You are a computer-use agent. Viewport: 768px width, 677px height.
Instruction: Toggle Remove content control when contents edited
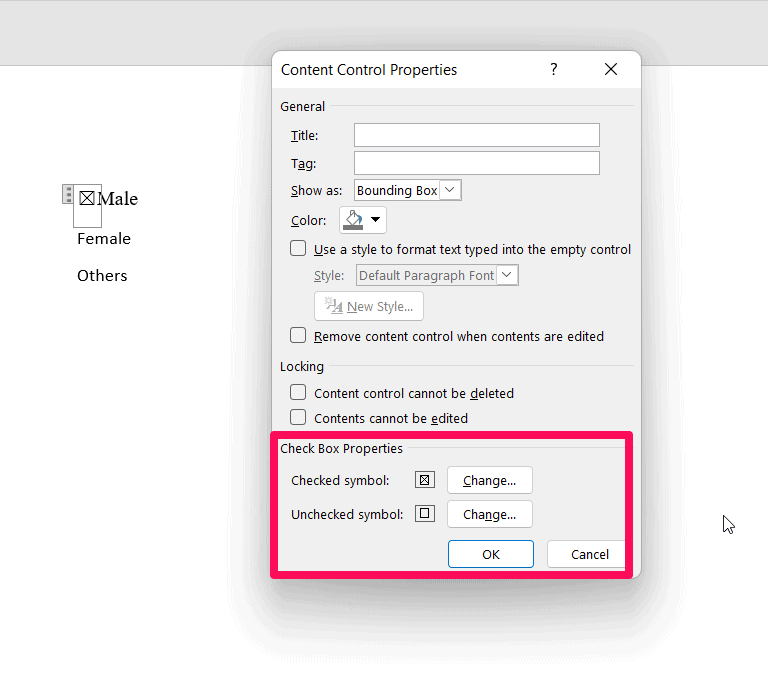(298, 336)
